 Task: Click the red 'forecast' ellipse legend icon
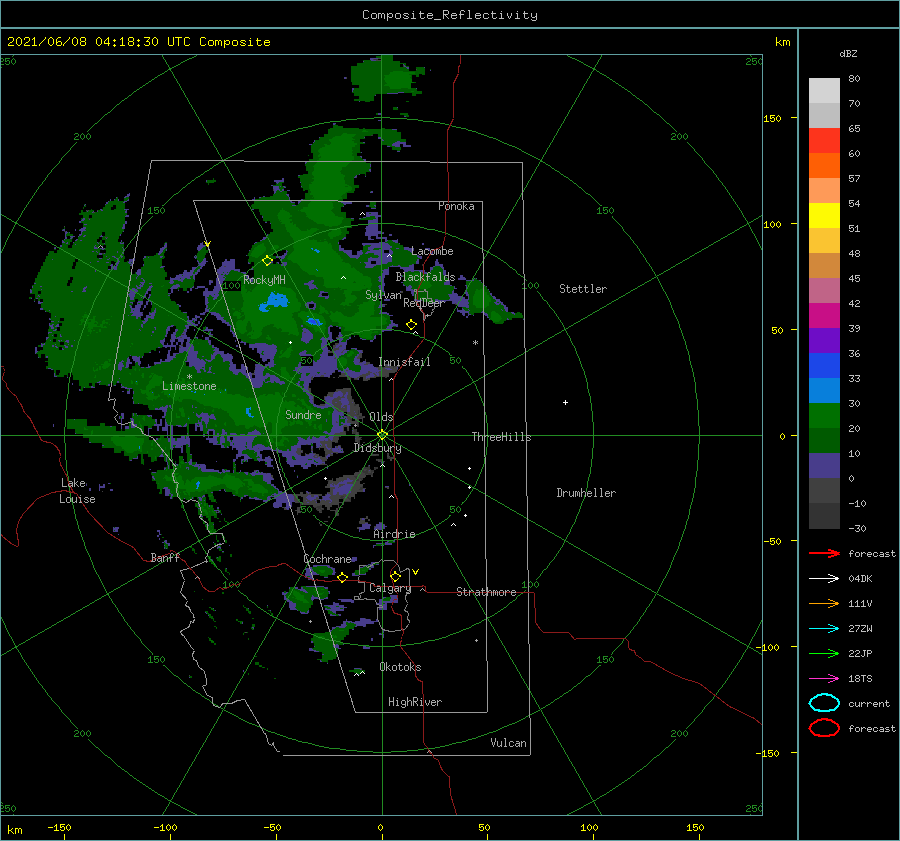pos(824,728)
